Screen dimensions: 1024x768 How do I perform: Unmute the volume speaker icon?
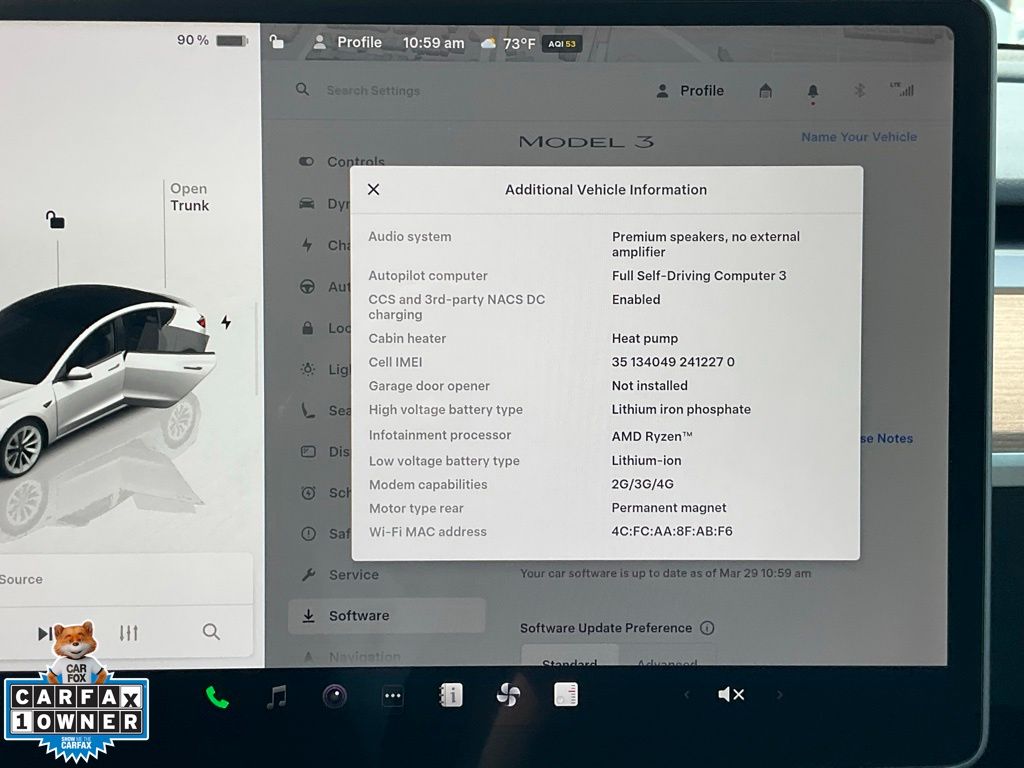731,695
